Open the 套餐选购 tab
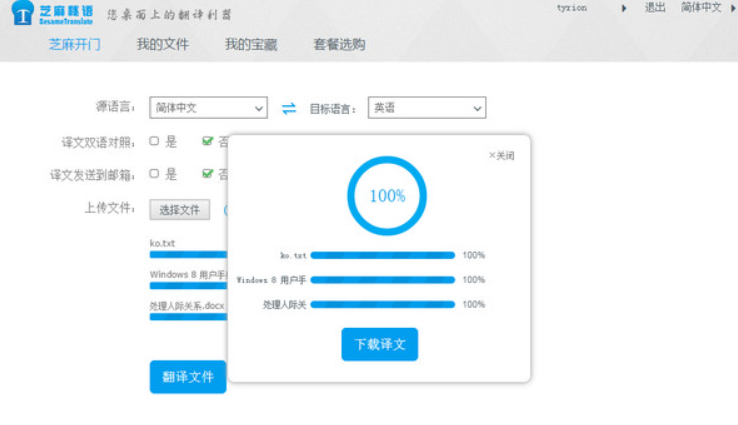Image resolution: width=738 pixels, height=425 pixels. pyautogui.click(x=339, y=44)
